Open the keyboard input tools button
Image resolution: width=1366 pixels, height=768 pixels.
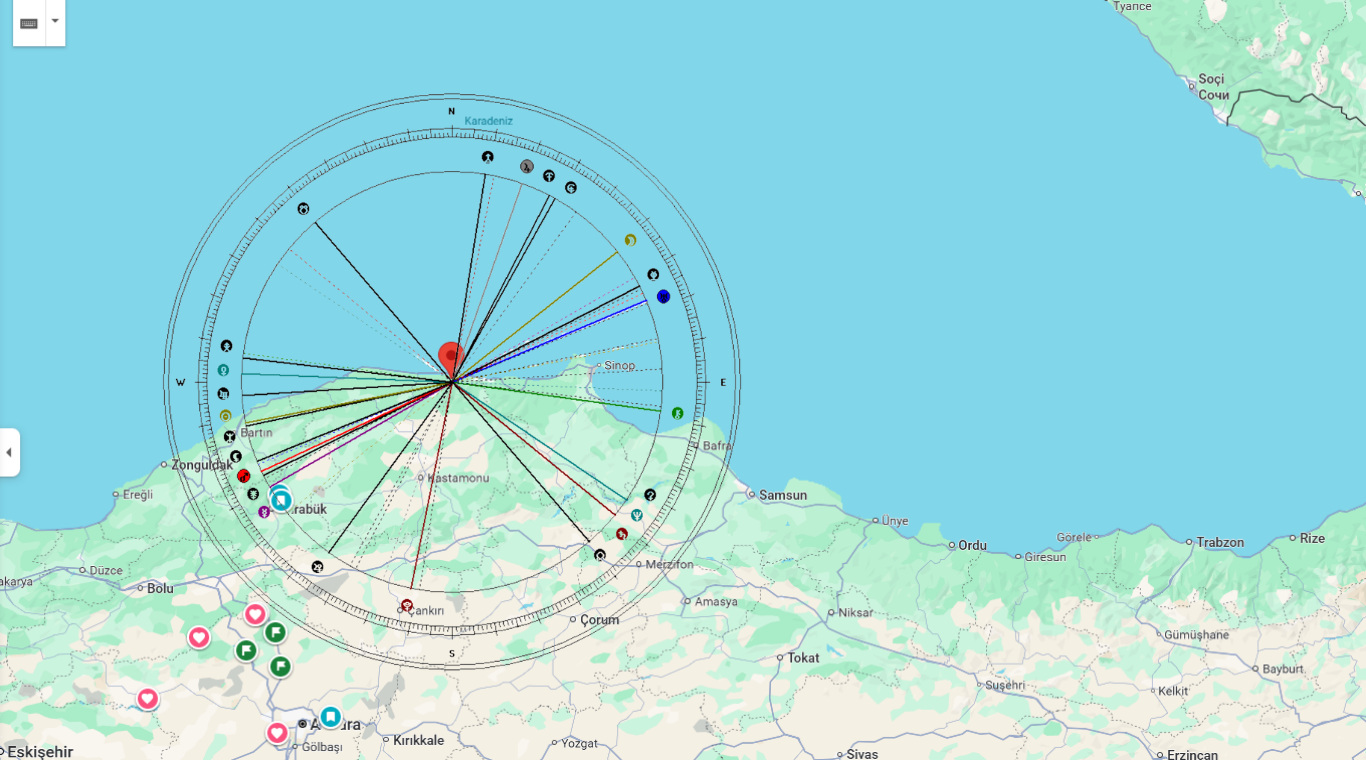tap(29, 22)
